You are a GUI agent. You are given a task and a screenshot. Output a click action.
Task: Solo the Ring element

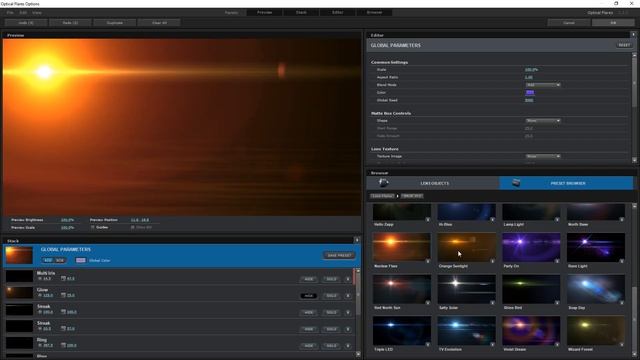click(x=331, y=346)
